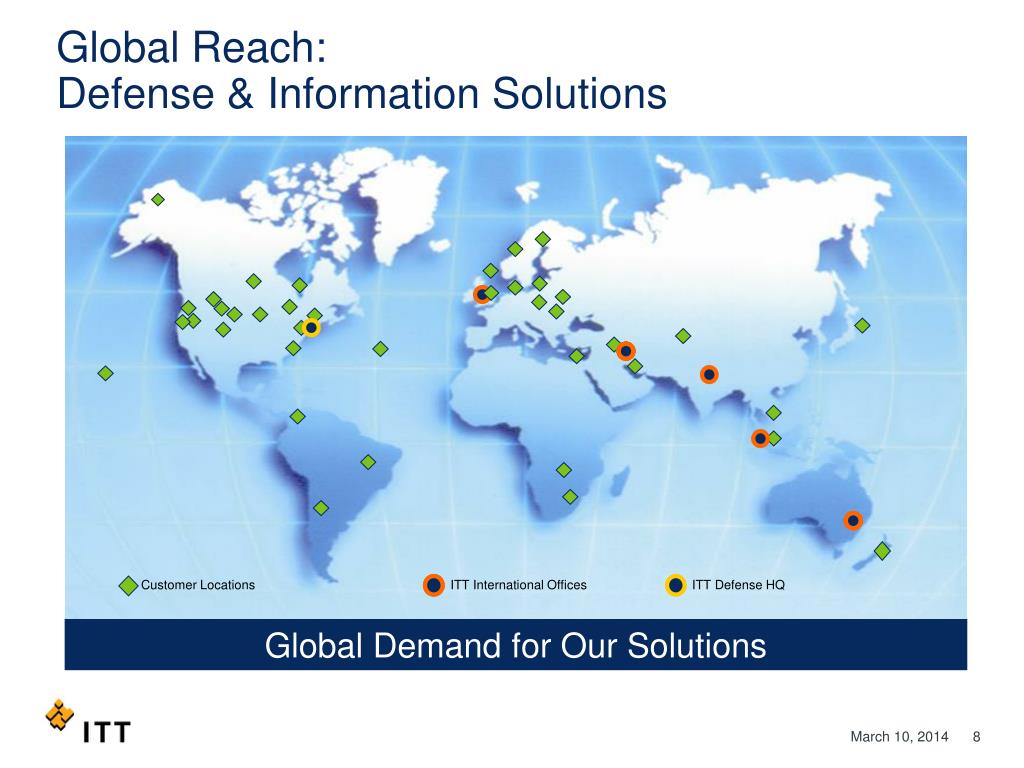Screen dimensions: 1024x768
Task: Select the 'ITT Defense HQ' legend label
Action: (x=738, y=585)
